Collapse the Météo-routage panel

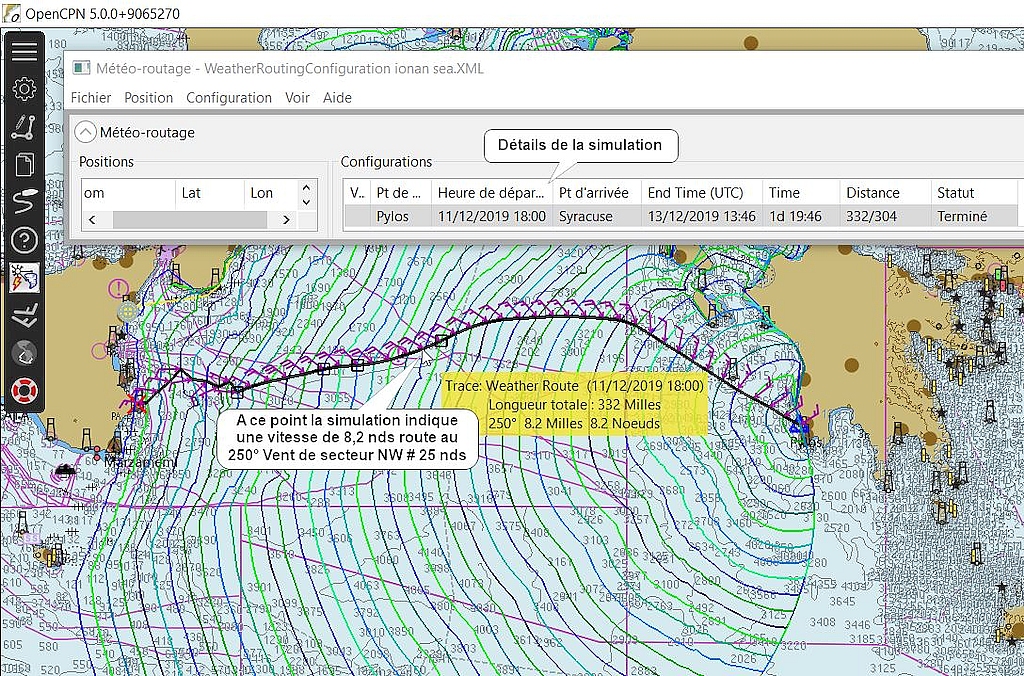click(86, 132)
